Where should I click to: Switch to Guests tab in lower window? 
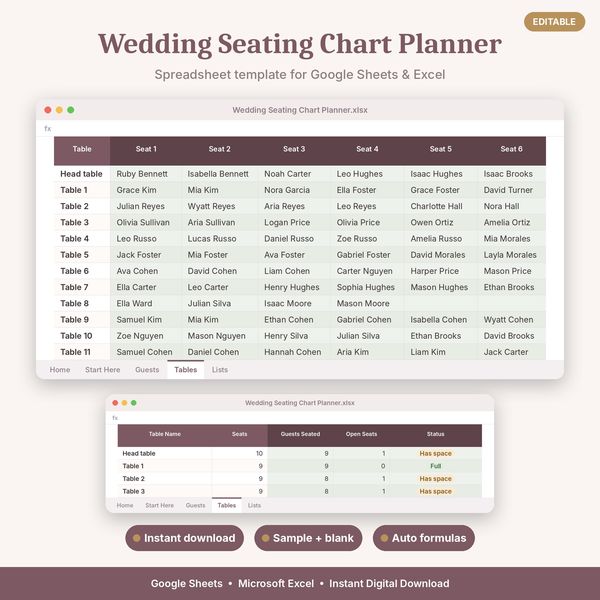pos(196,505)
